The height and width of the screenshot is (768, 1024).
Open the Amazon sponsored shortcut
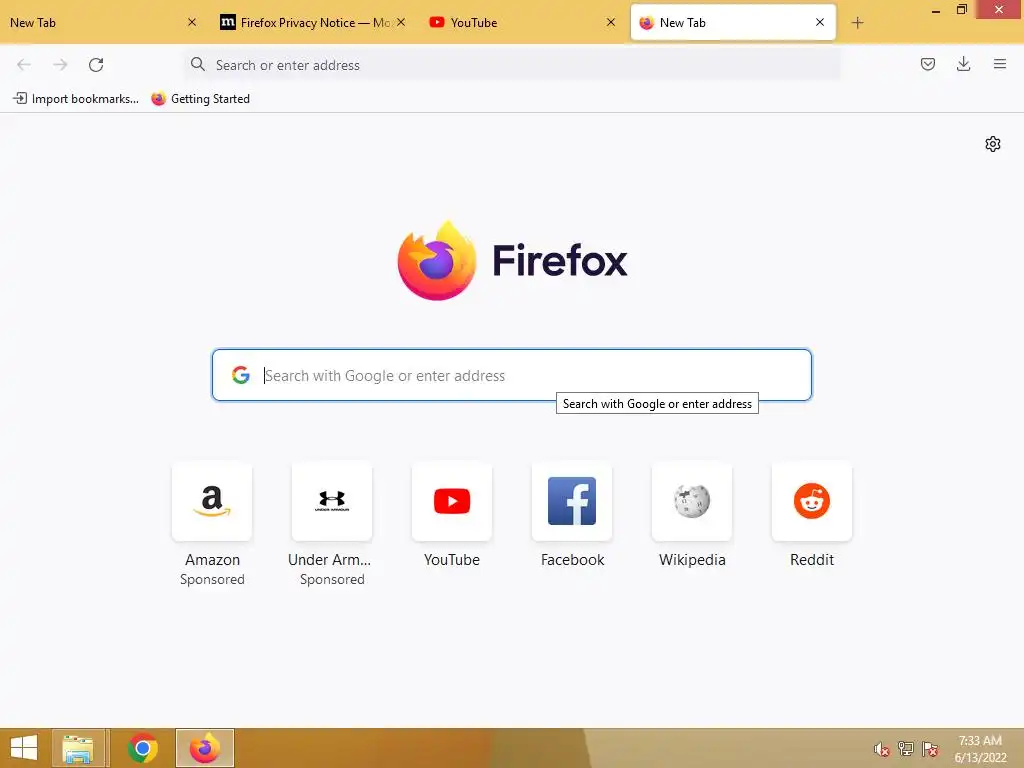[x=212, y=502]
